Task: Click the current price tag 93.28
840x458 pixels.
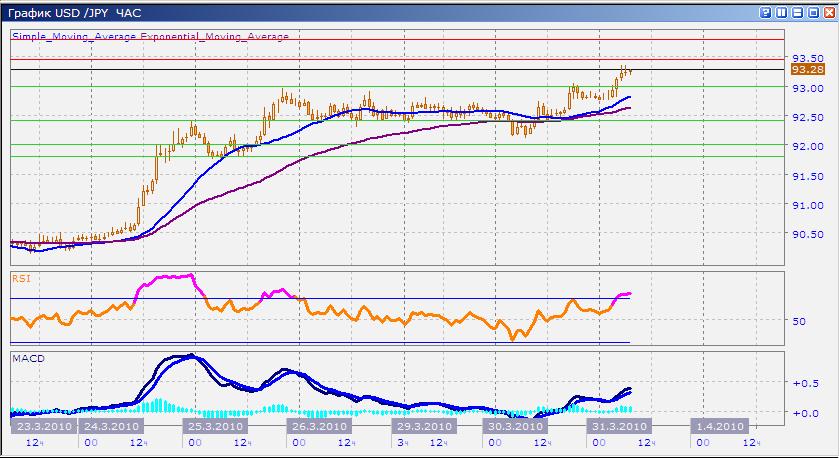Action: coord(807,70)
